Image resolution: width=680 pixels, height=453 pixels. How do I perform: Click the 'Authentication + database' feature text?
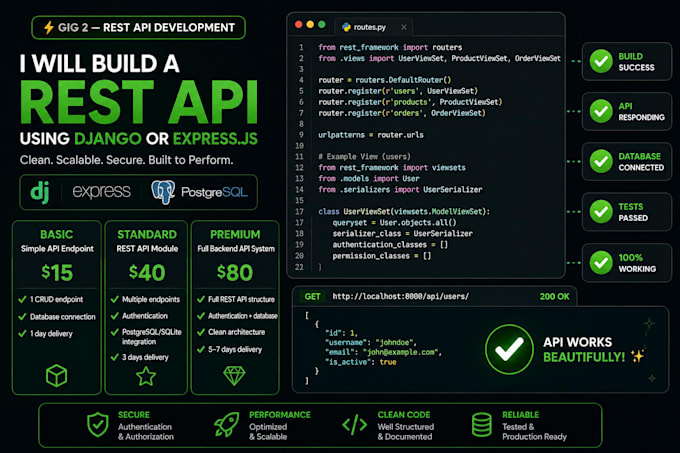(243, 316)
